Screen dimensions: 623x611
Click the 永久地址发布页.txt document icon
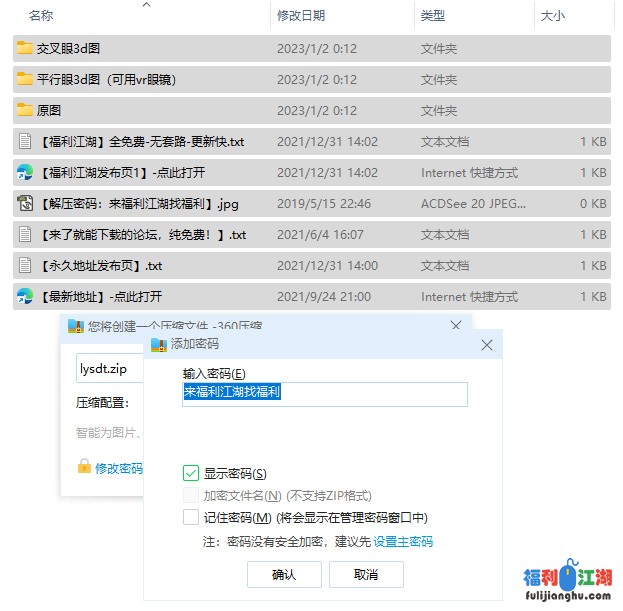(25, 265)
